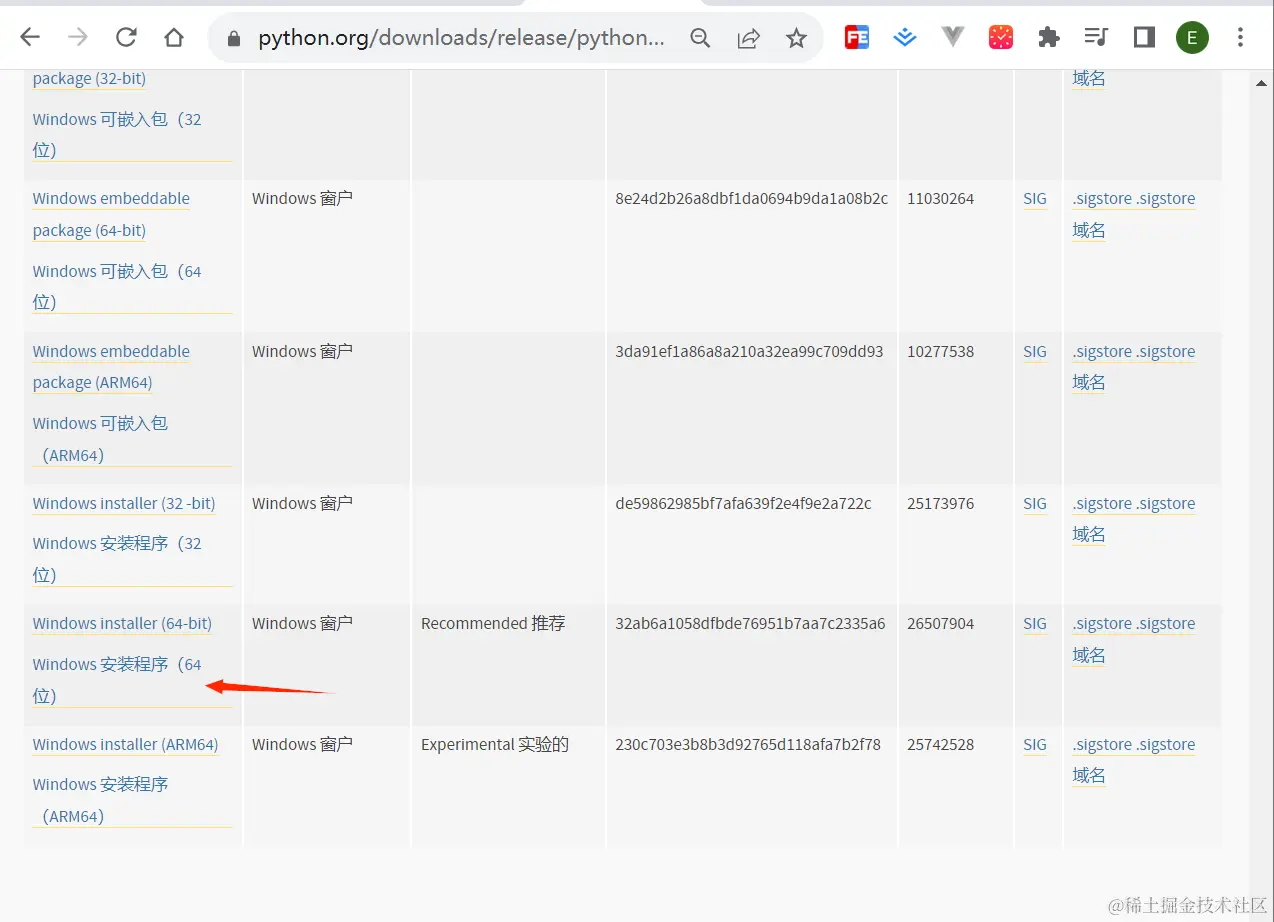The width and height of the screenshot is (1274, 922).
Task: Click 域名 link in installer ARM64 row
Action: click(1089, 775)
